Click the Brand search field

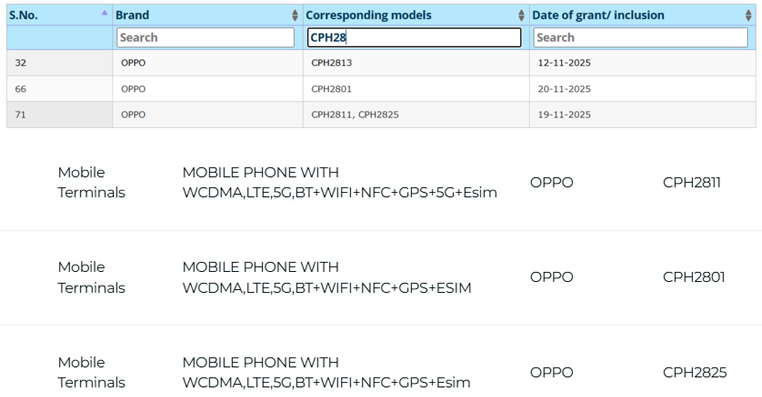click(206, 37)
